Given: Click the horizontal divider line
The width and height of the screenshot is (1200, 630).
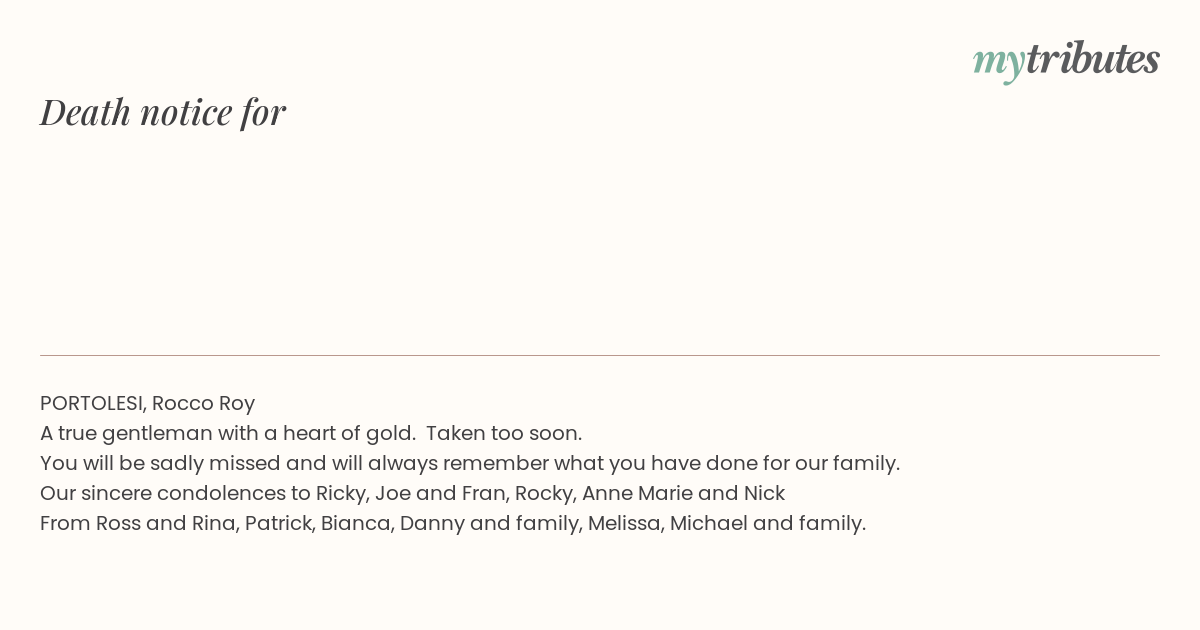Looking at the screenshot, I should pyautogui.click(x=600, y=355).
